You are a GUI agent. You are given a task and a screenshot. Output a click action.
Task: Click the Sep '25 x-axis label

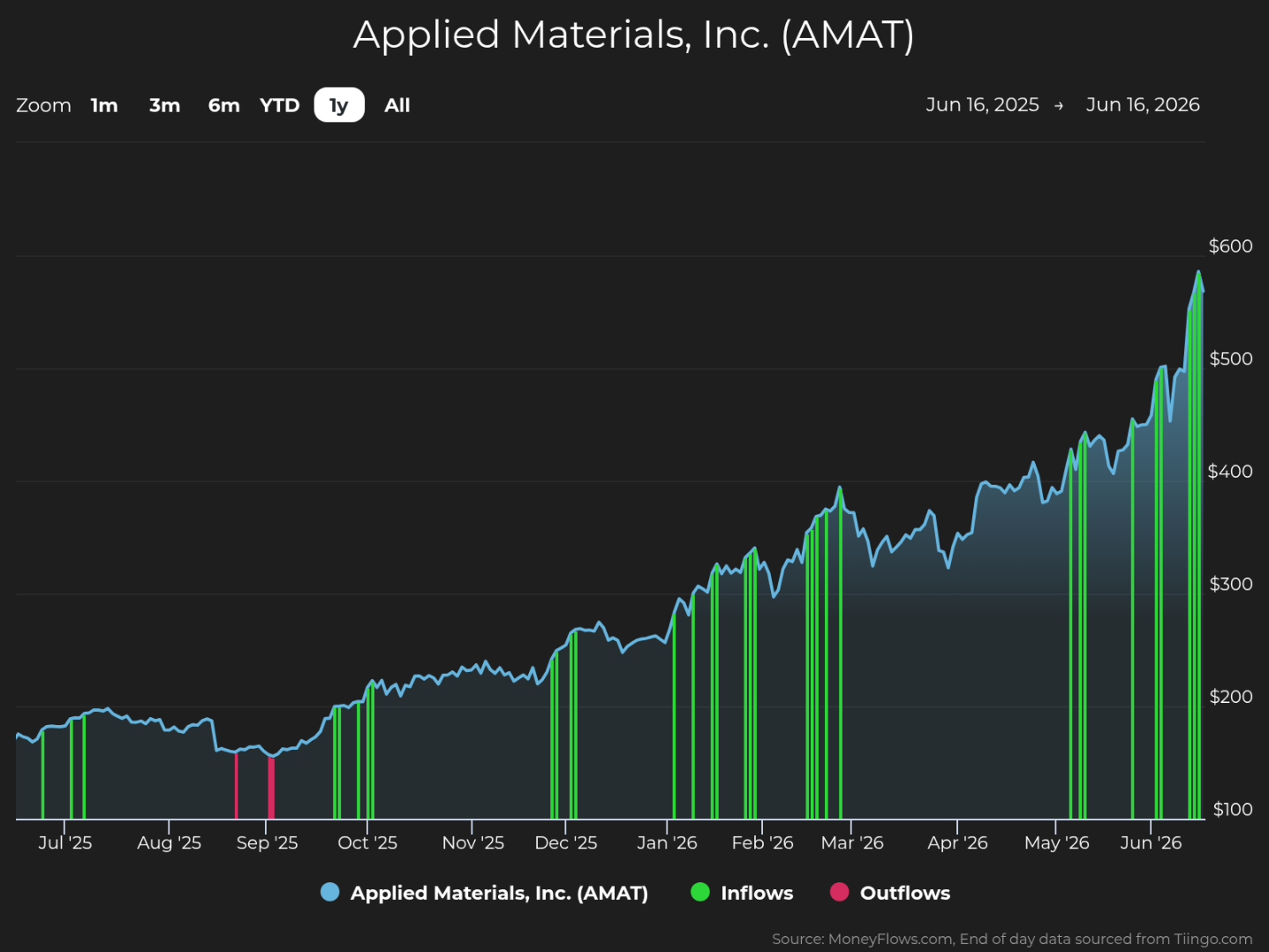click(x=267, y=842)
